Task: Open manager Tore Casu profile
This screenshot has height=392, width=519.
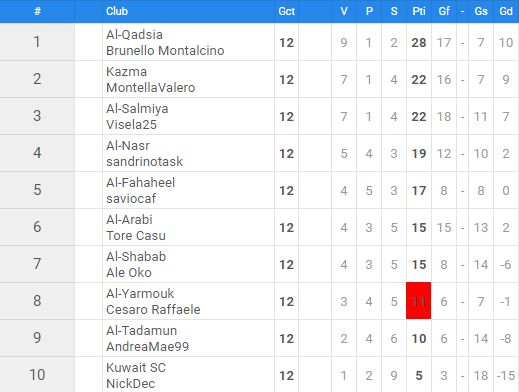Action: pos(136,236)
